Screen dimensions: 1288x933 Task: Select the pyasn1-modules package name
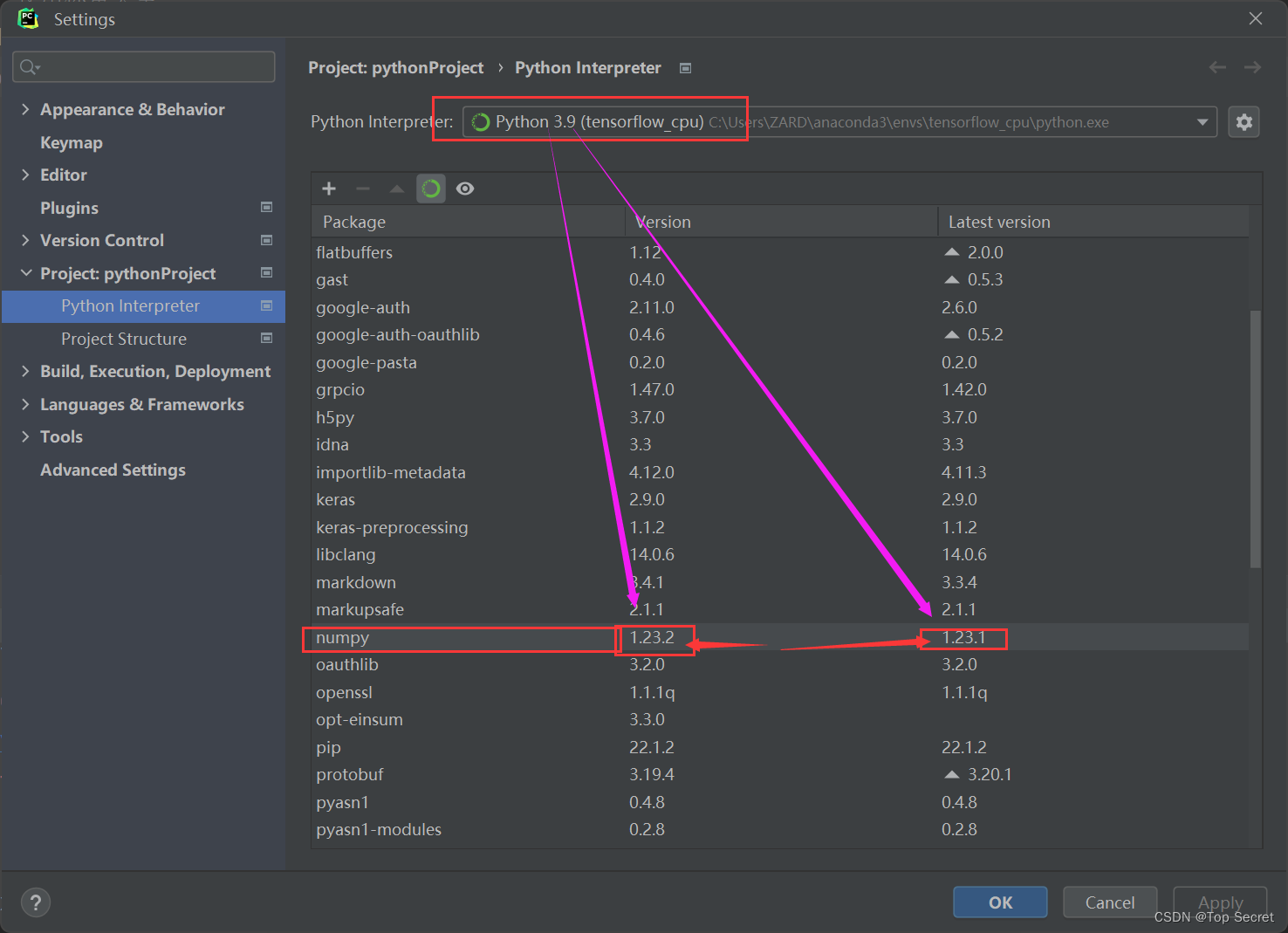(x=379, y=829)
